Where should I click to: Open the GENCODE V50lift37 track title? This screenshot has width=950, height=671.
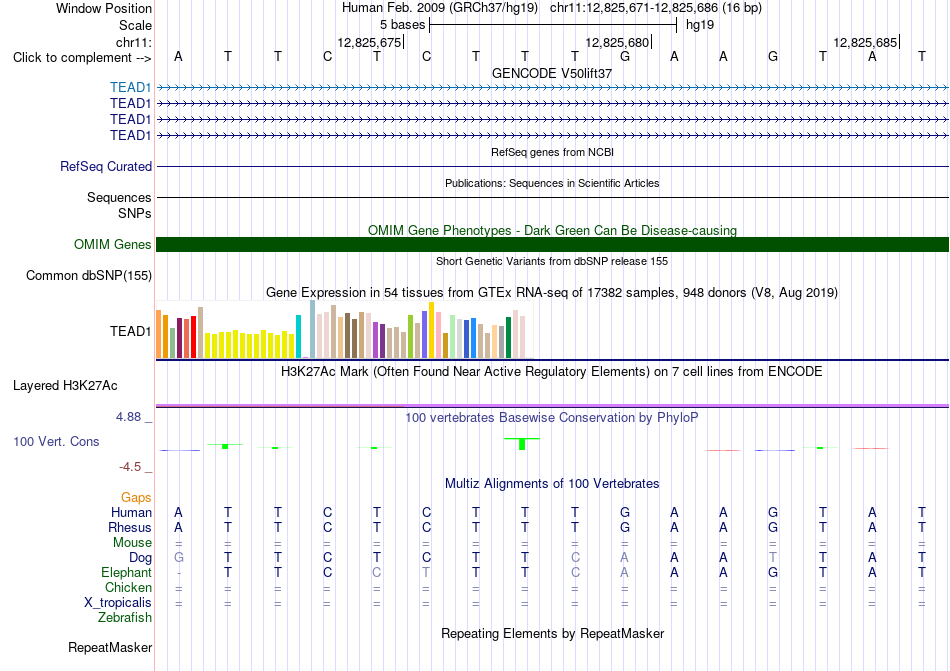click(x=552, y=73)
